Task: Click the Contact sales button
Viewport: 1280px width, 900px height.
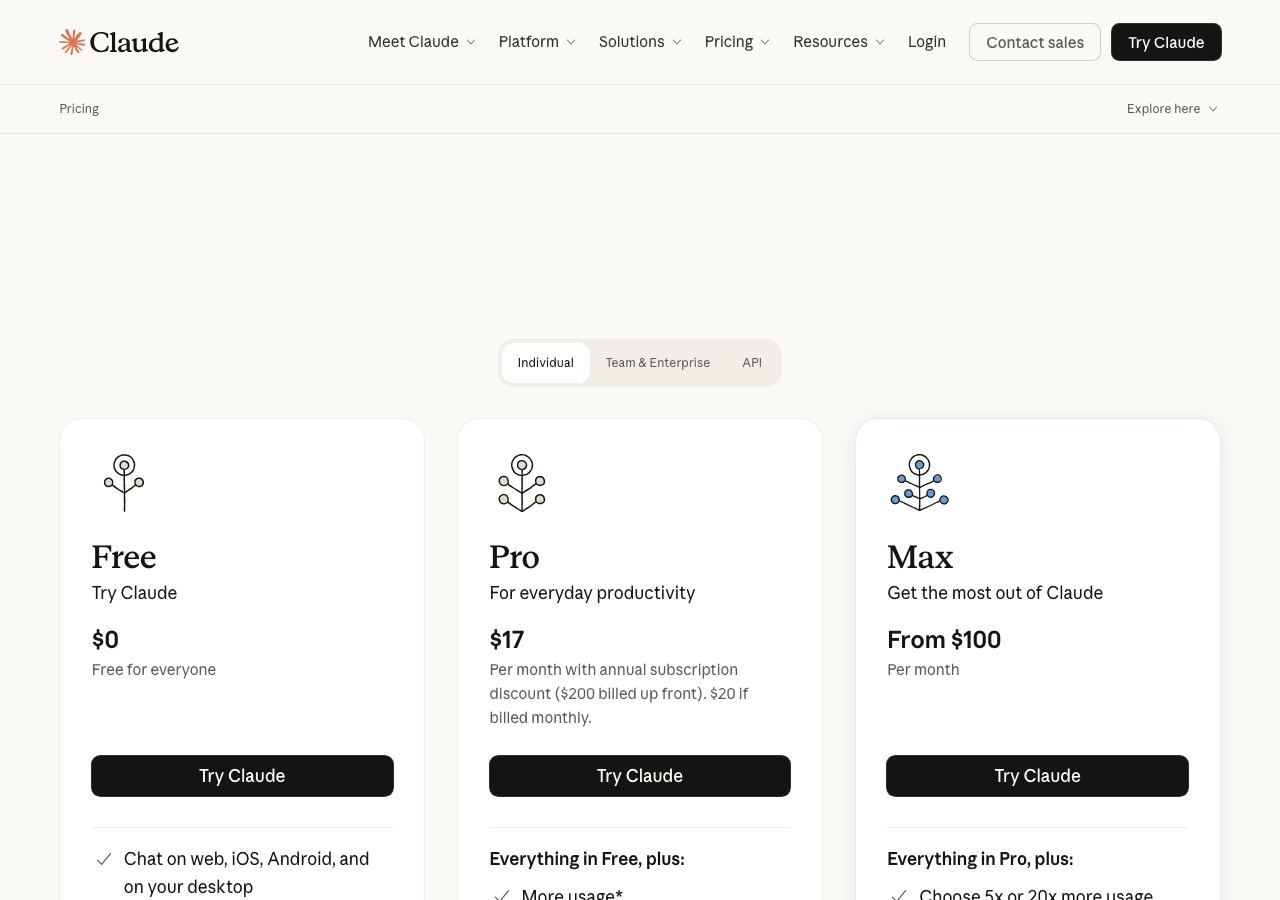Action: pos(1034,42)
